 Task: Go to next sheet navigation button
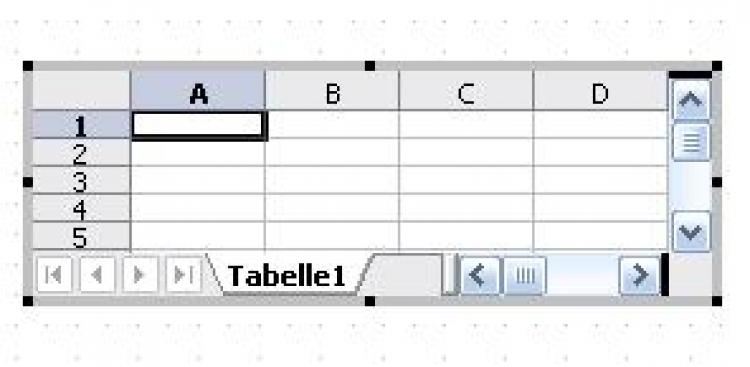140,275
